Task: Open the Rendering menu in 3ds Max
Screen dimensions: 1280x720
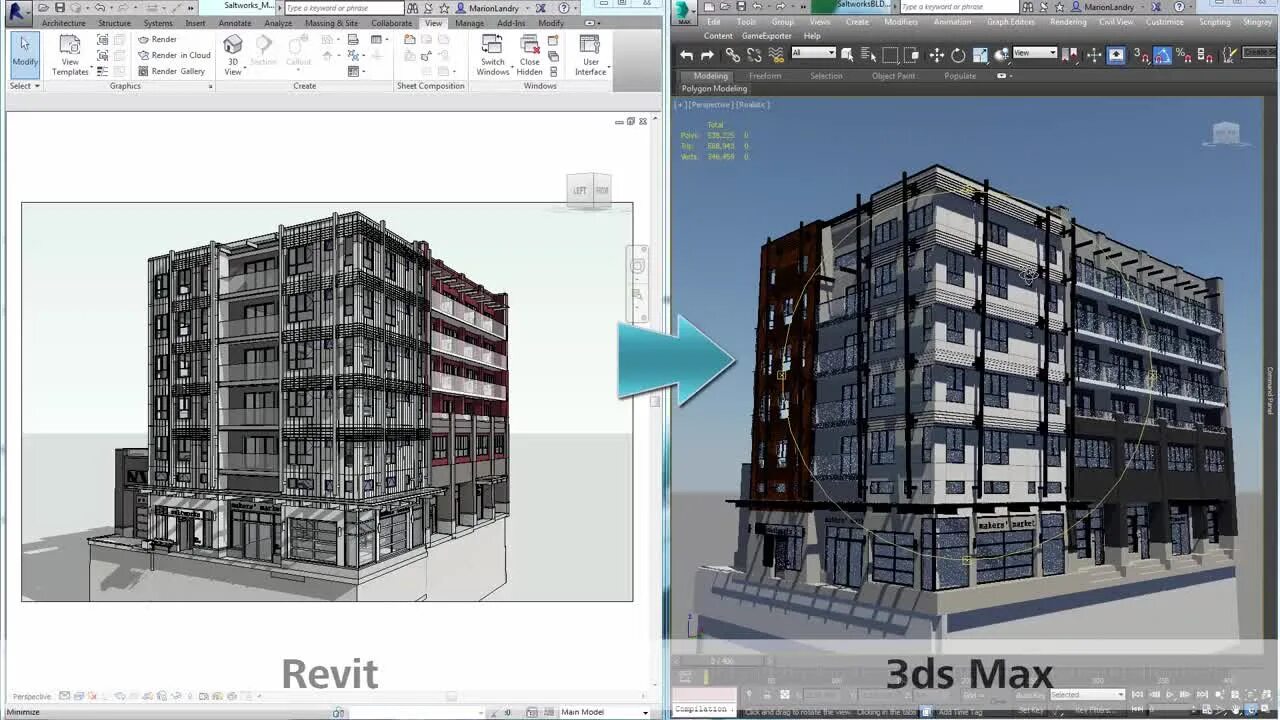Action: (x=1068, y=21)
